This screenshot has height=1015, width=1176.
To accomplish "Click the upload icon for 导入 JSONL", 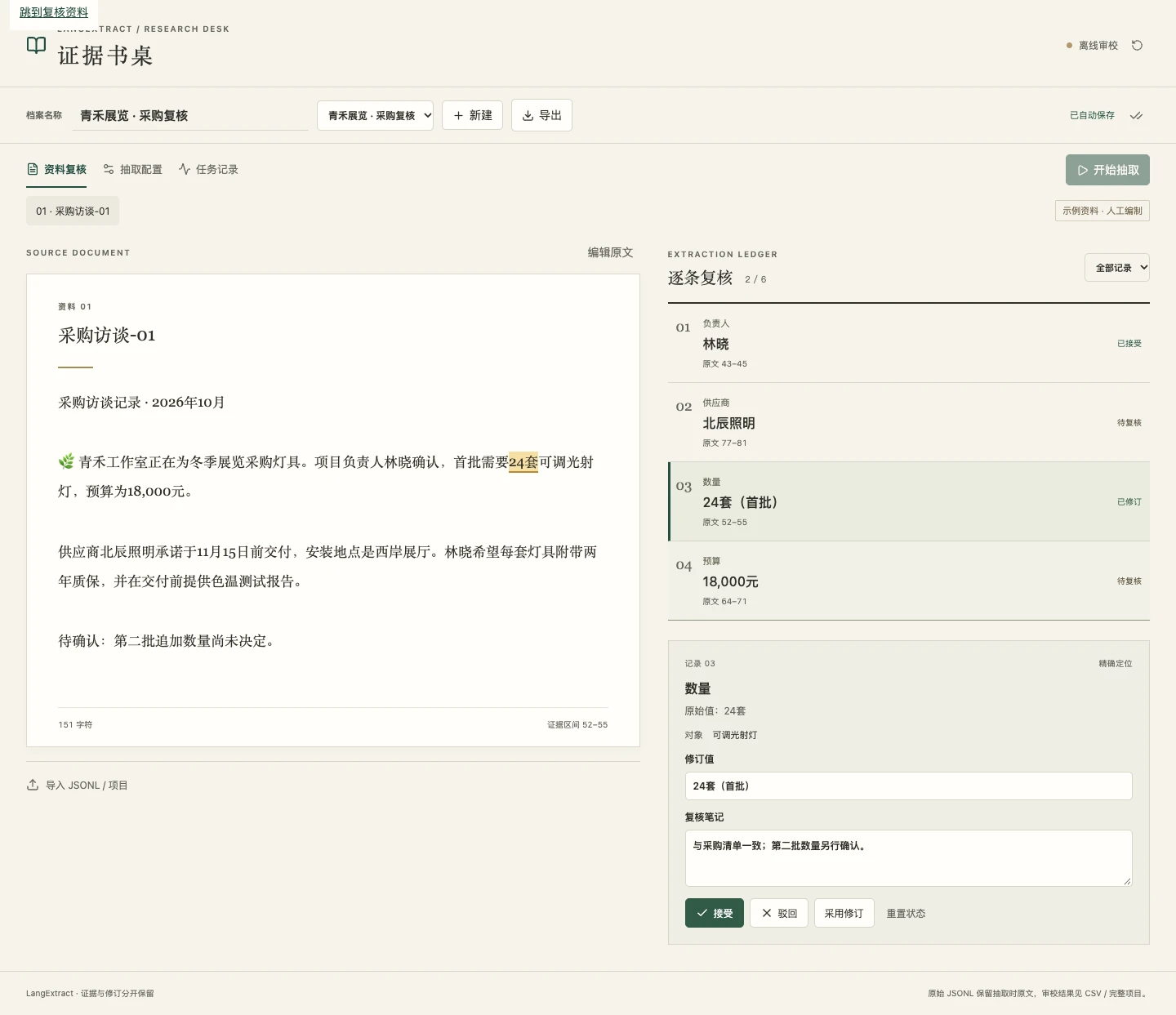I will 33,785.
